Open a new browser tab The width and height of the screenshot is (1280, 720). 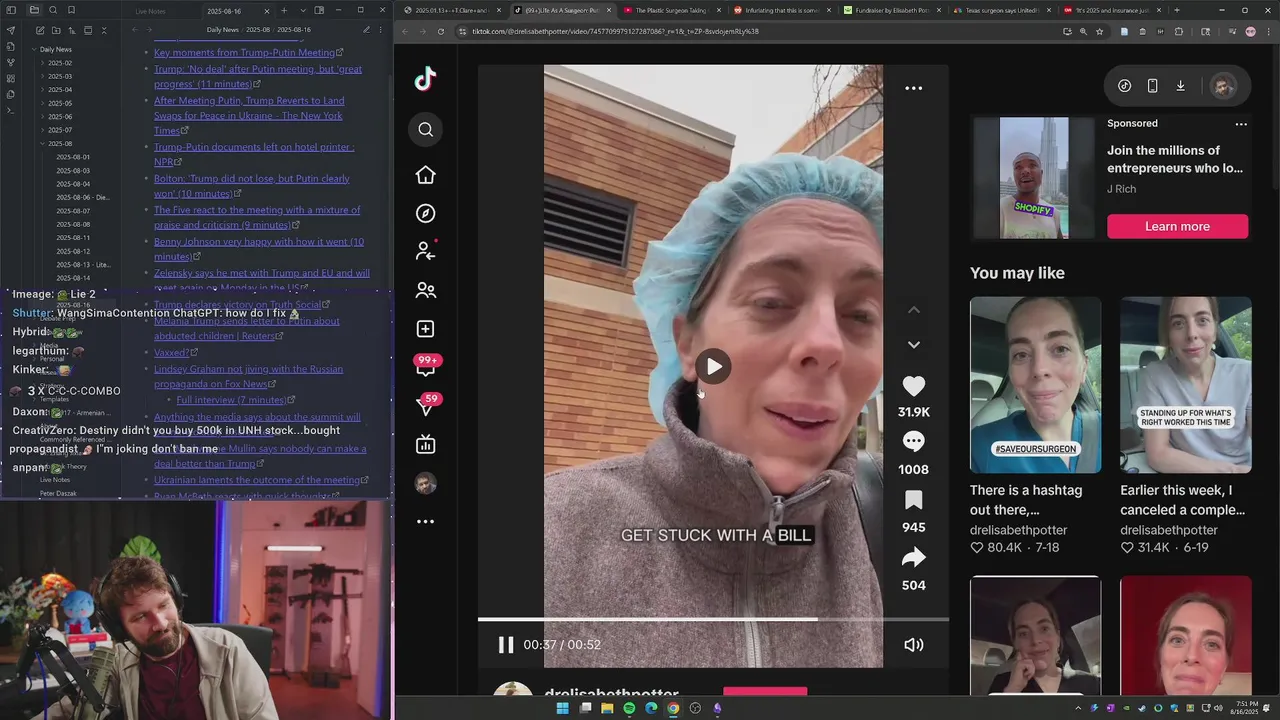click(x=1176, y=10)
